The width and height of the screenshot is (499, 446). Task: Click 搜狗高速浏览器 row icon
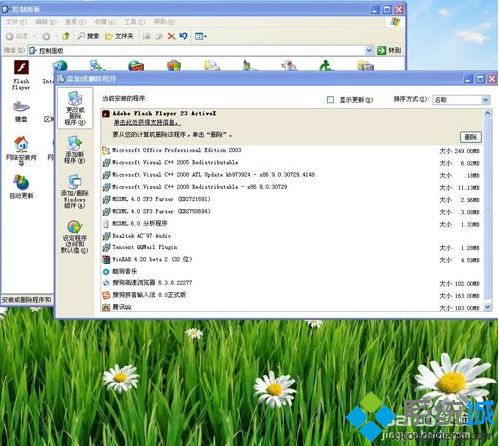tap(106, 283)
